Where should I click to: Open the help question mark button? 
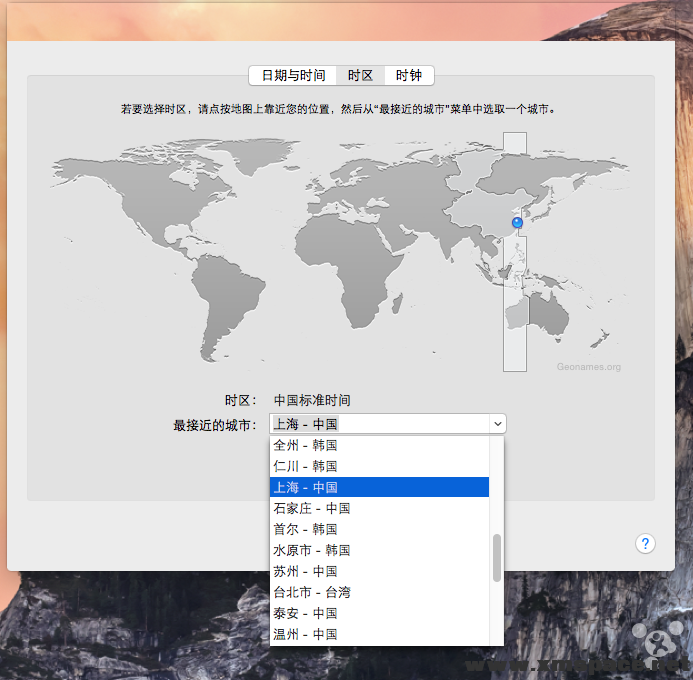click(x=645, y=543)
